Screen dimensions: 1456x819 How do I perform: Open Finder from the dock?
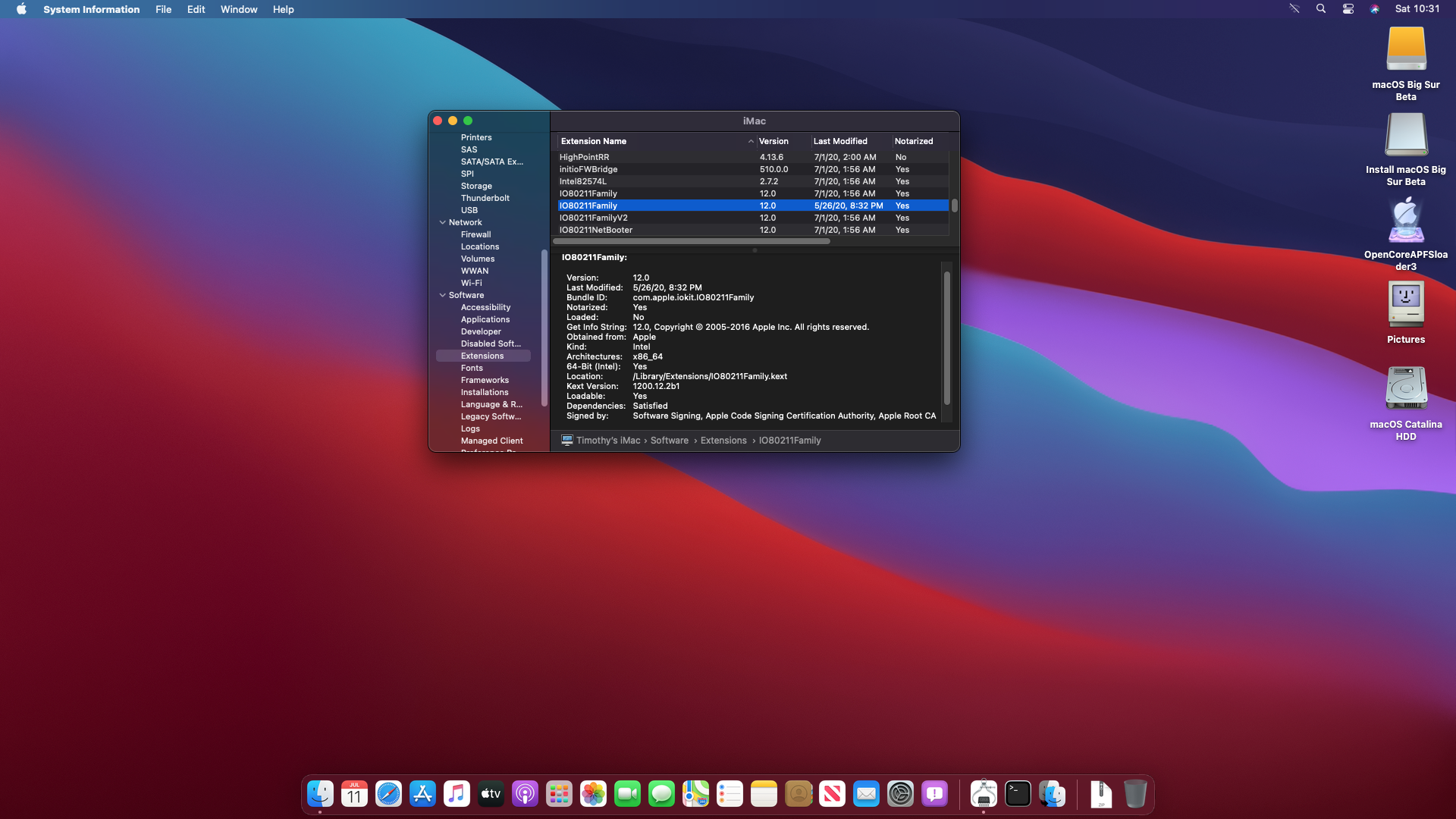320,794
